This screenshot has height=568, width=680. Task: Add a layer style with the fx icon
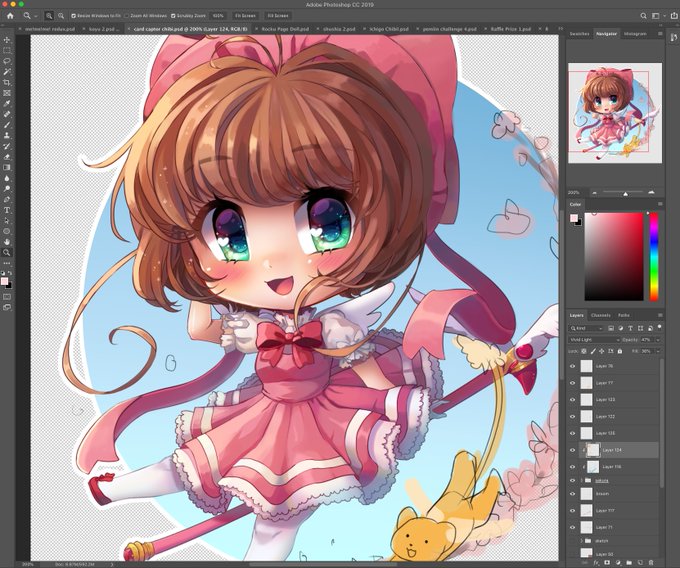click(x=596, y=562)
